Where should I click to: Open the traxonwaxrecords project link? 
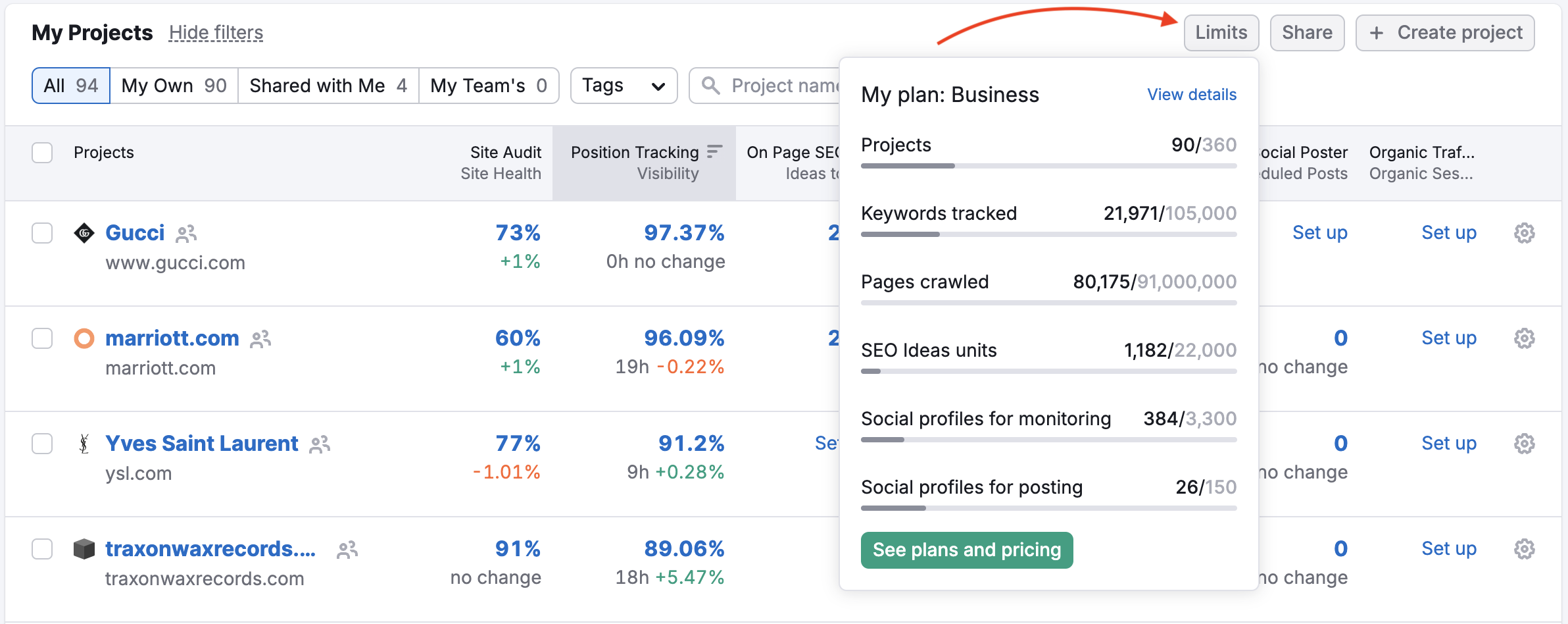pos(210,549)
